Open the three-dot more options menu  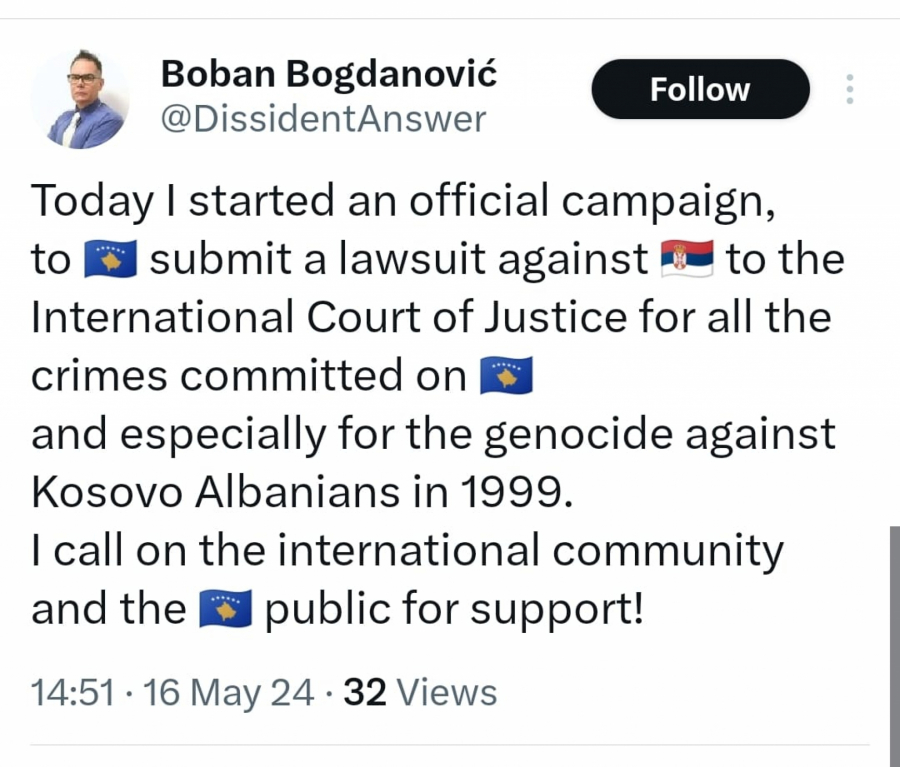coord(850,89)
